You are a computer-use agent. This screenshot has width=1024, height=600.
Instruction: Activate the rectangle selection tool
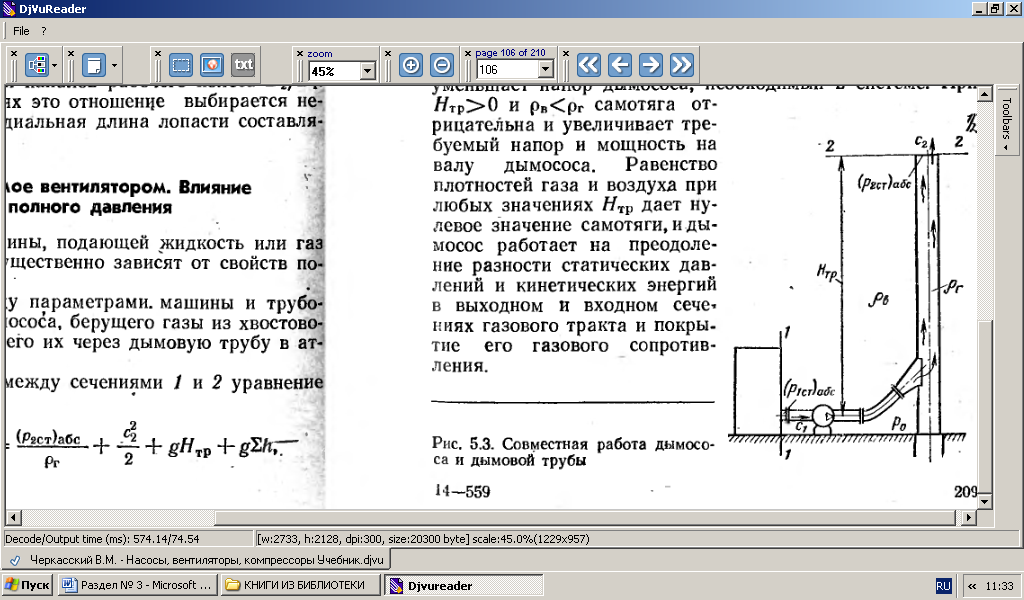[181, 65]
